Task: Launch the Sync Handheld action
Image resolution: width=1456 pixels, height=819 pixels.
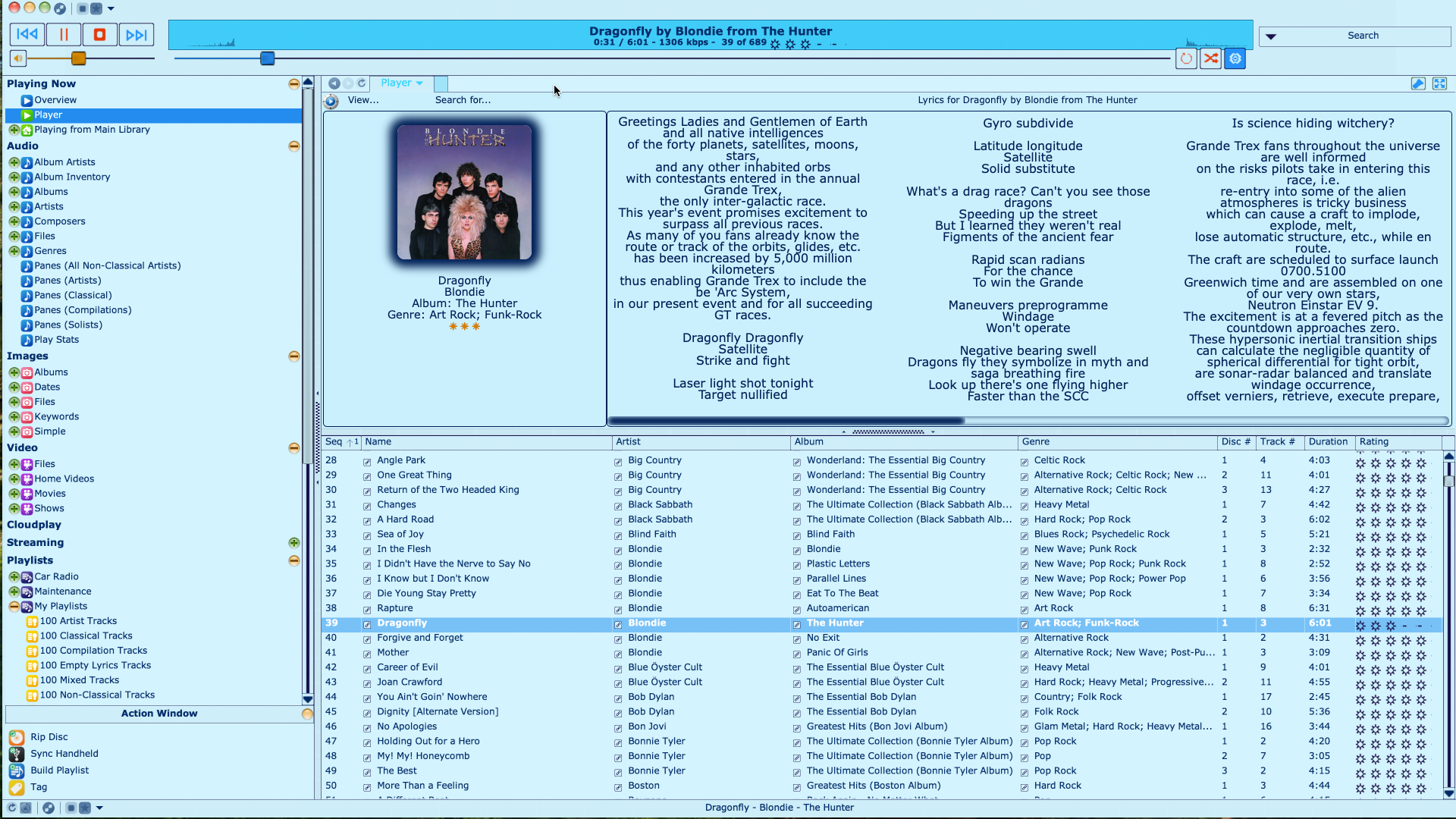Action: click(x=64, y=754)
